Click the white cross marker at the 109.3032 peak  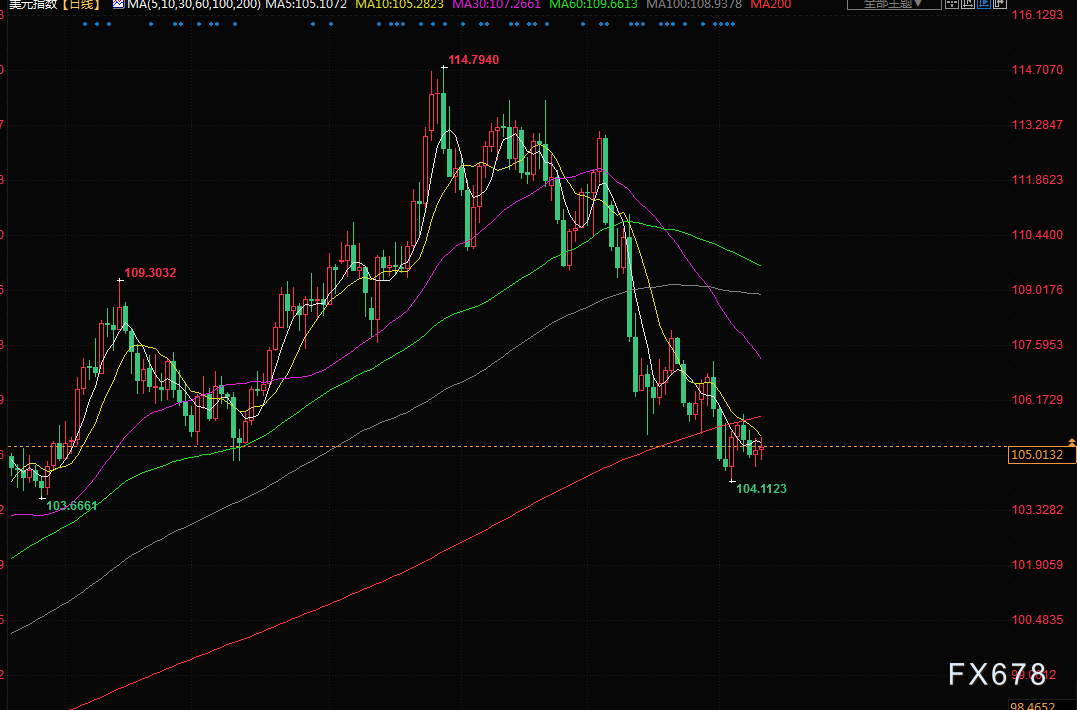(120, 280)
